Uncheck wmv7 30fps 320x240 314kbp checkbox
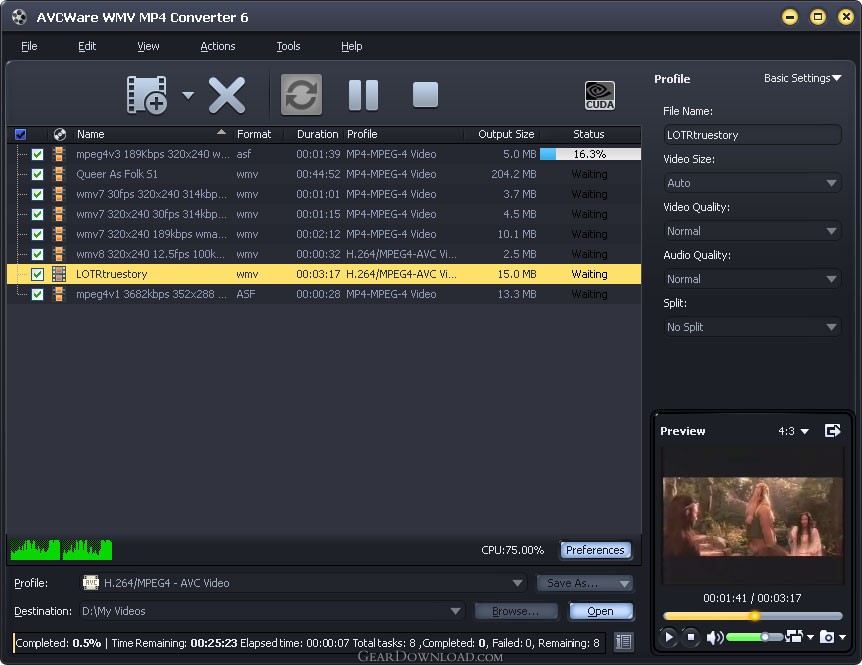The width and height of the screenshot is (862, 665). click(37, 195)
